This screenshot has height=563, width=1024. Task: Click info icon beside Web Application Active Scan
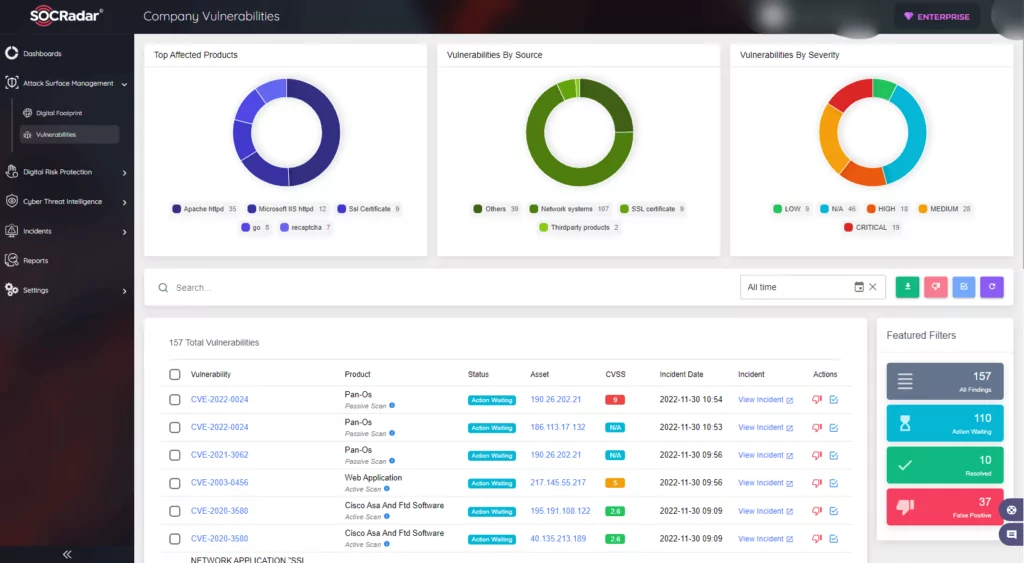pyautogui.click(x=387, y=489)
